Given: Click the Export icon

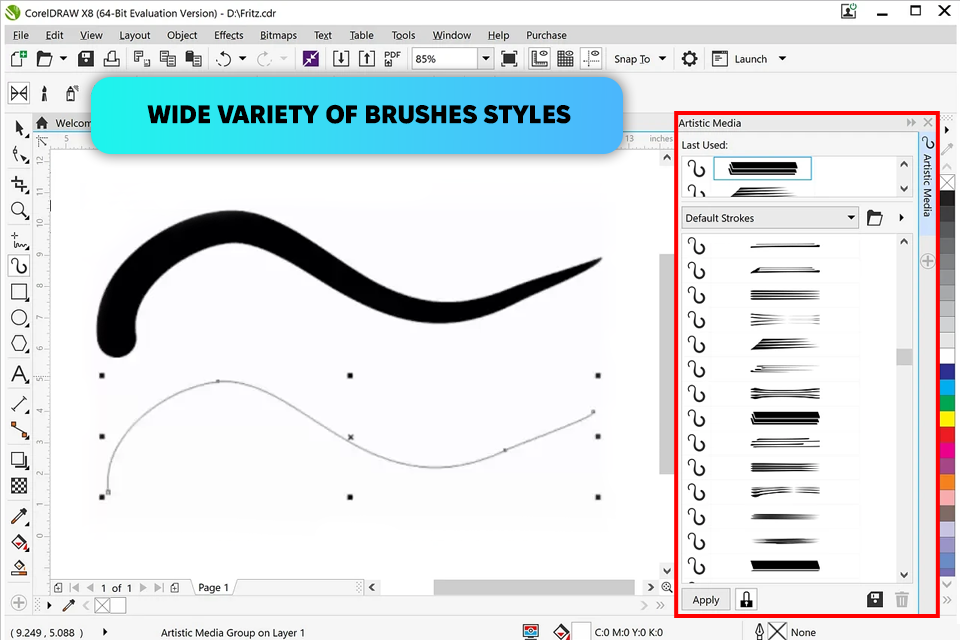Looking at the screenshot, I should click(367, 59).
